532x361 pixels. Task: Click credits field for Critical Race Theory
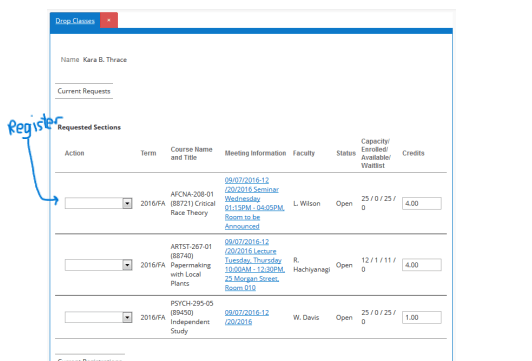click(x=422, y=203)
